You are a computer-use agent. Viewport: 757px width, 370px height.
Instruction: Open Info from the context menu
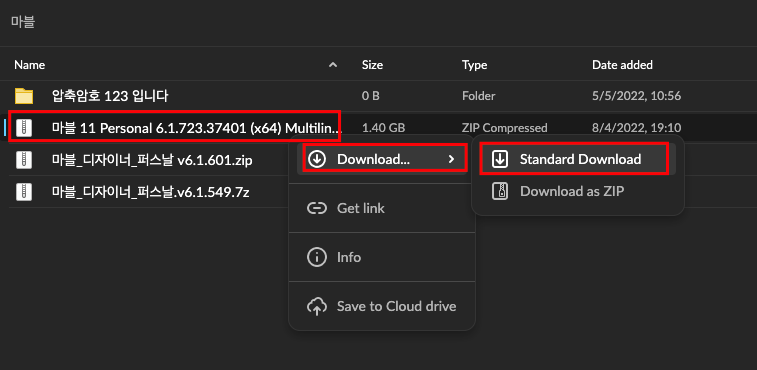[381, 257]
